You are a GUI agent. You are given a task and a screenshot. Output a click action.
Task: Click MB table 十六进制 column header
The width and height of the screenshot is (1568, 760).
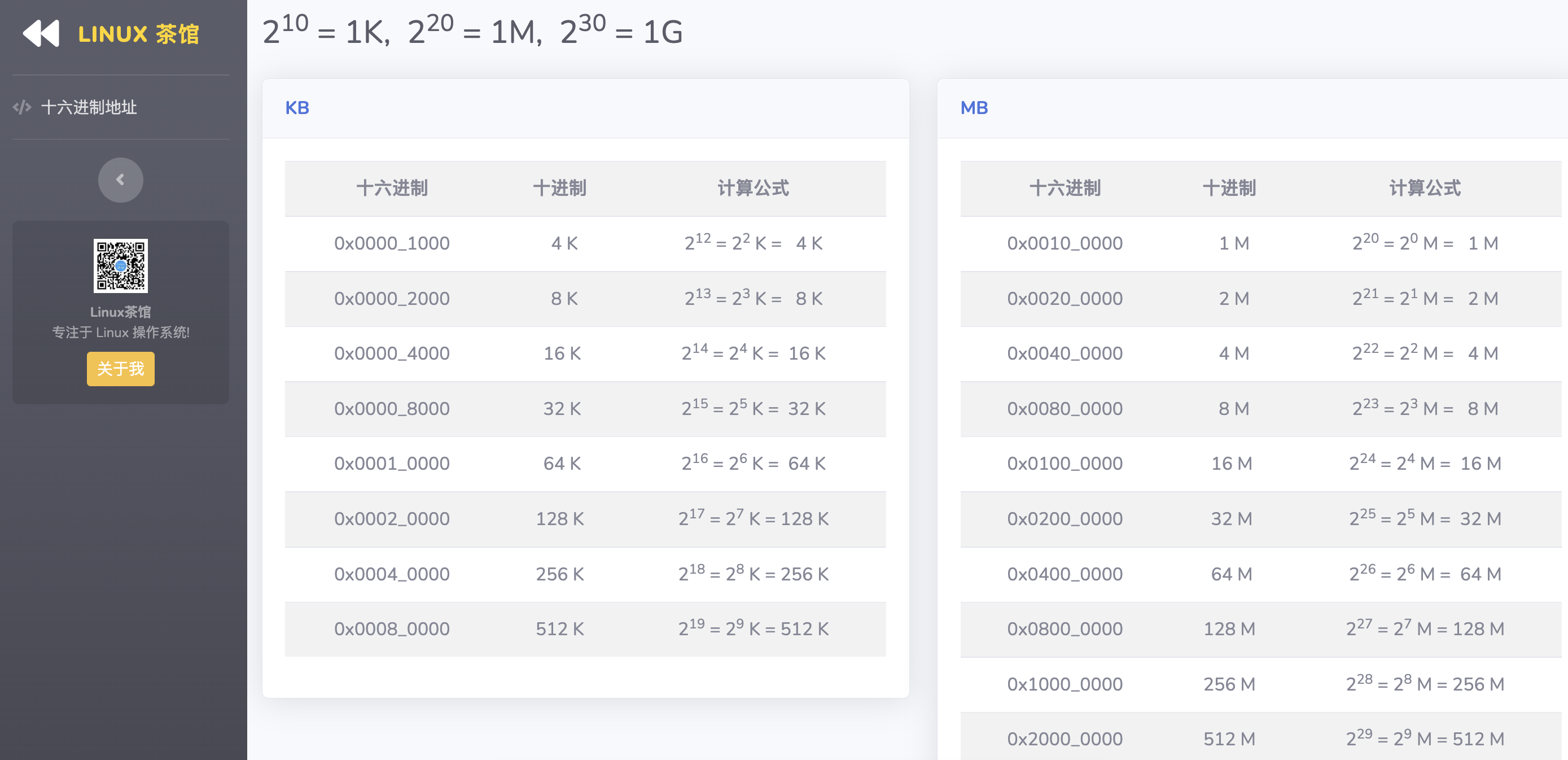coord(1065,188)
